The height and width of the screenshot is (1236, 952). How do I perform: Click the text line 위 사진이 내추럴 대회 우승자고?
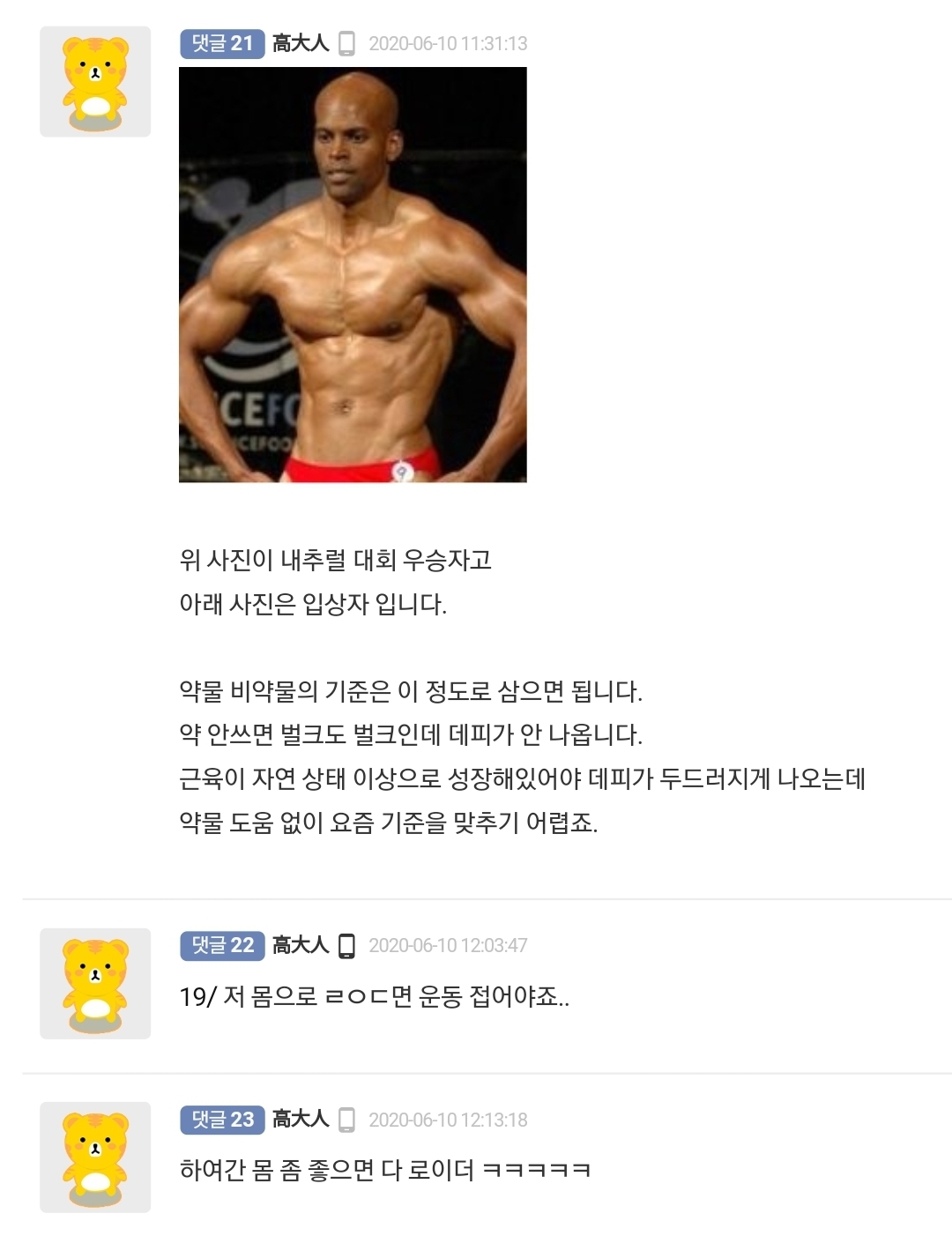click(336, 560)
